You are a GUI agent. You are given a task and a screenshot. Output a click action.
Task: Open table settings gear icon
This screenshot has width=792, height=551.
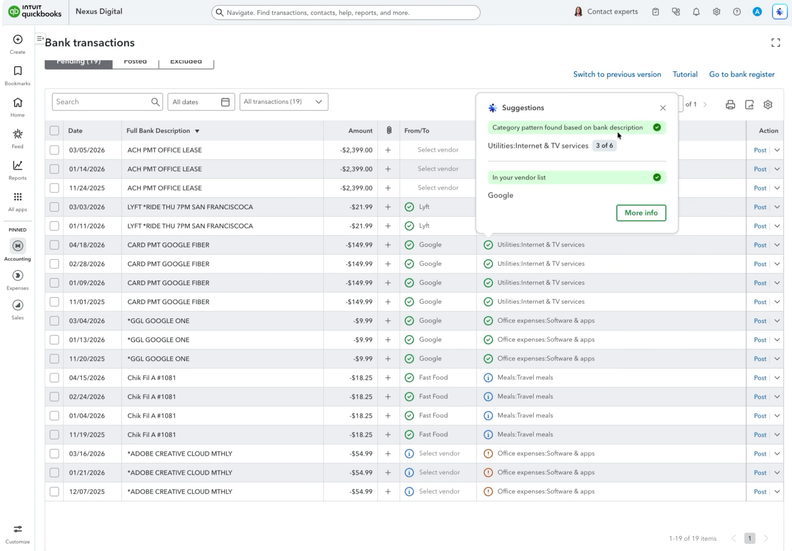(x=768, y=105)
